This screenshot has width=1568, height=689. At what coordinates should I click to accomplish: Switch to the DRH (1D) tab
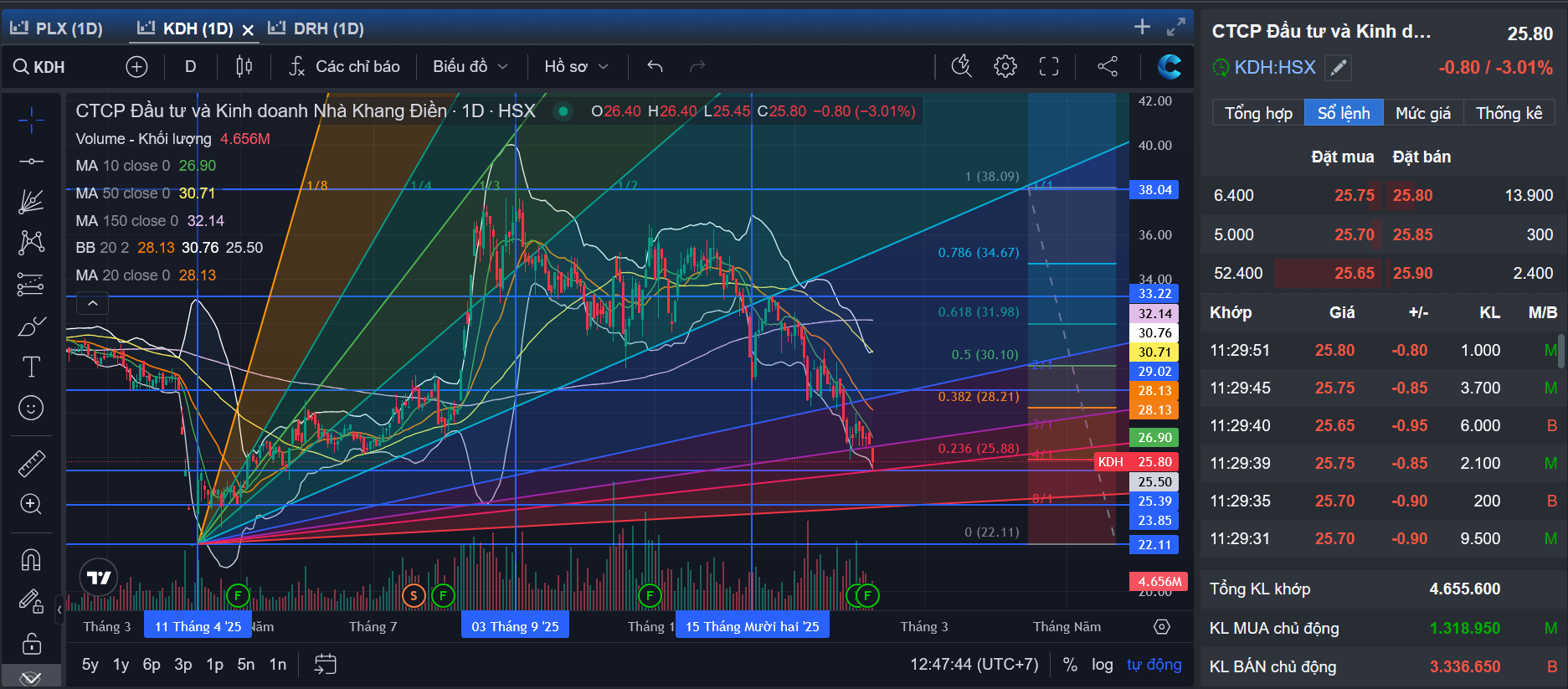[316, 28]
